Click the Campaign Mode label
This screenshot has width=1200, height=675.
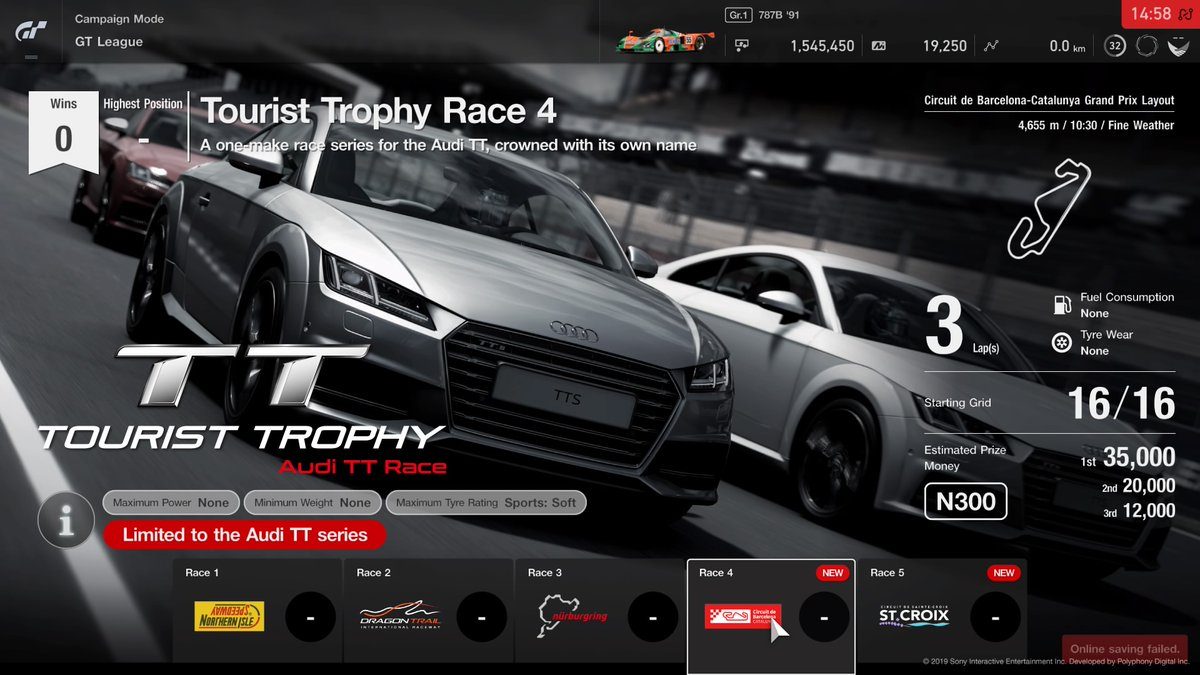(119, 19)
